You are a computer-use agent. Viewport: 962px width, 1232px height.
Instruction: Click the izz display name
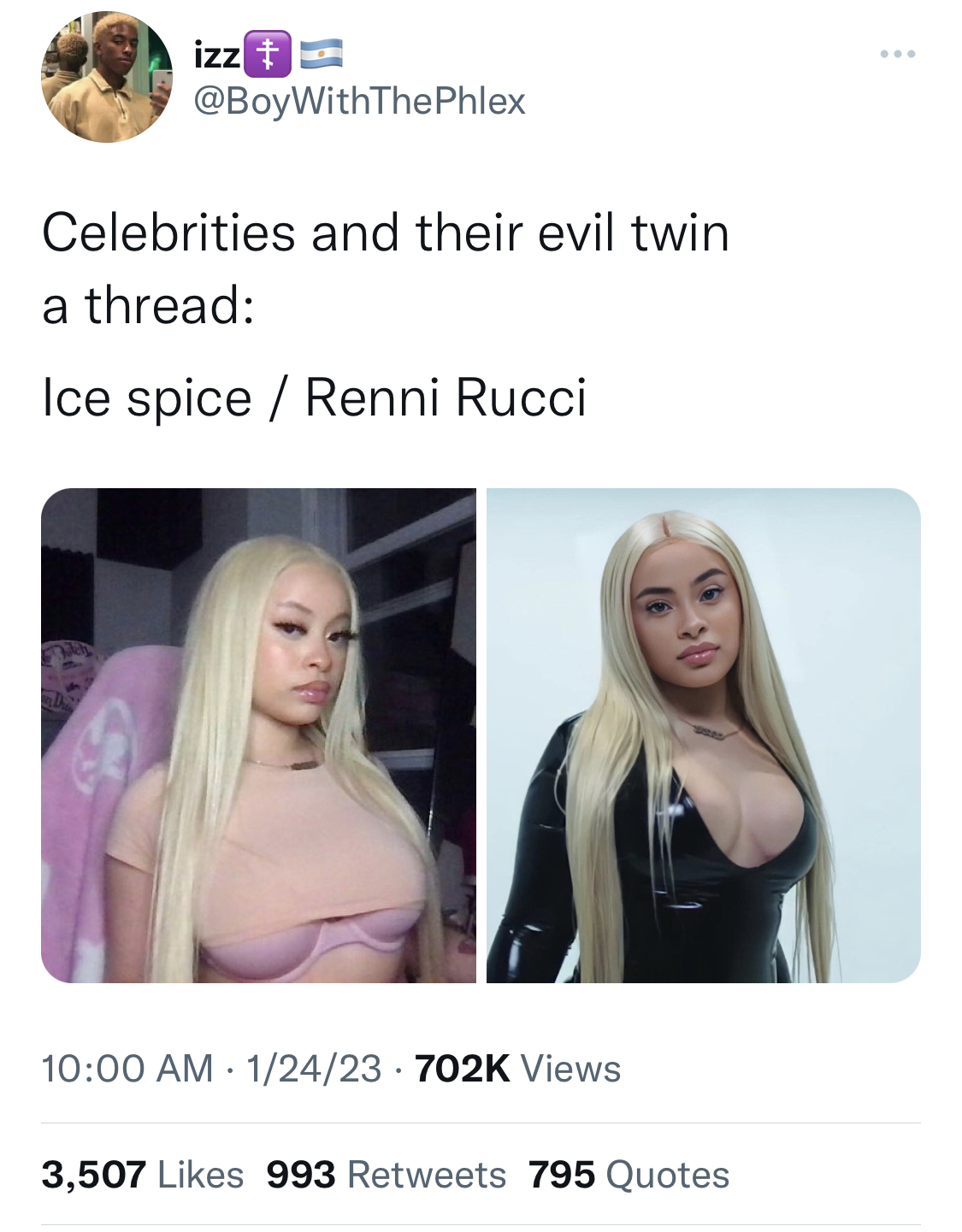click(x=217, y=56)
